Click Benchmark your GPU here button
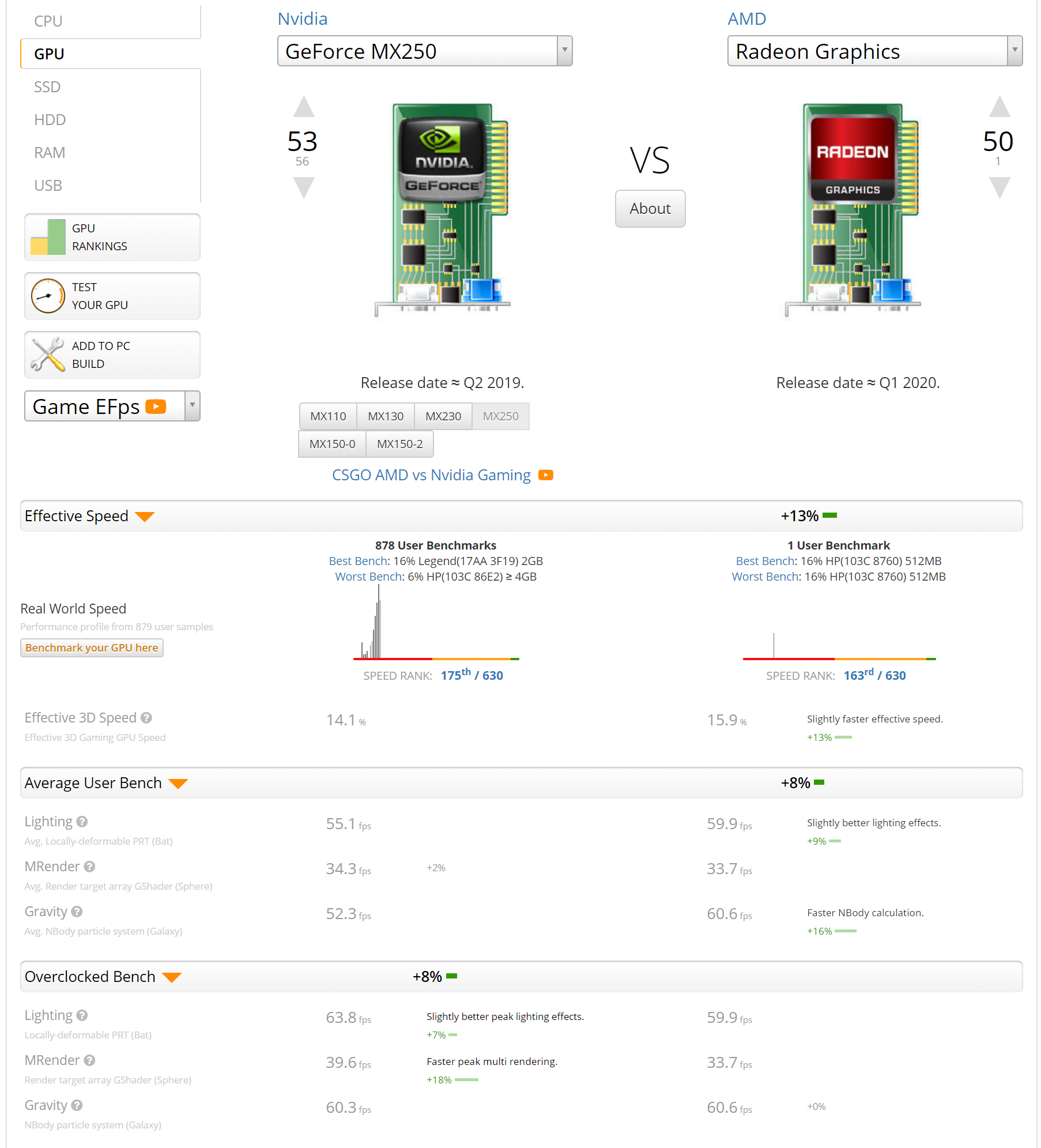The height and width of the screenshot is (1148, 1041). (x=92, y=648)
